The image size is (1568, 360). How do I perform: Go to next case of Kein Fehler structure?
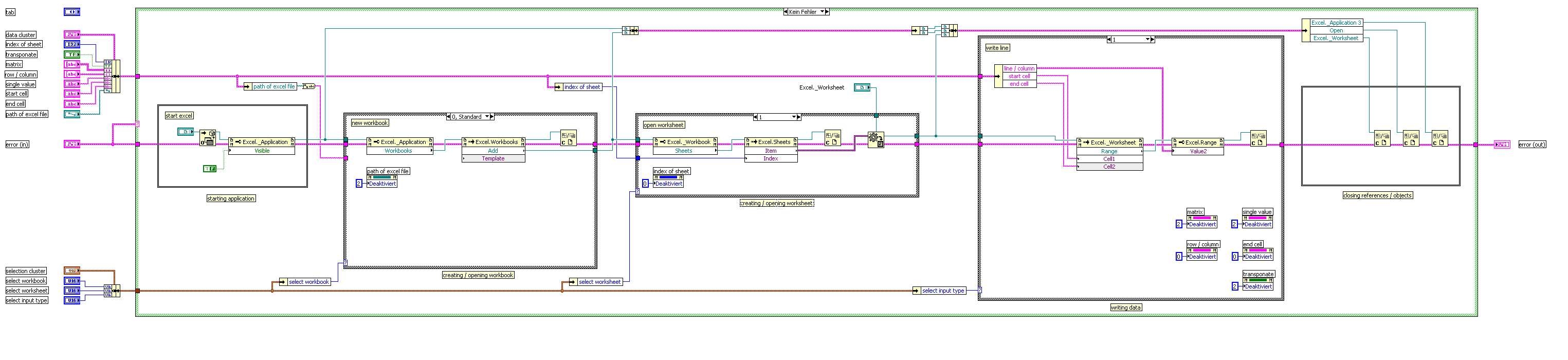point(828,12)
